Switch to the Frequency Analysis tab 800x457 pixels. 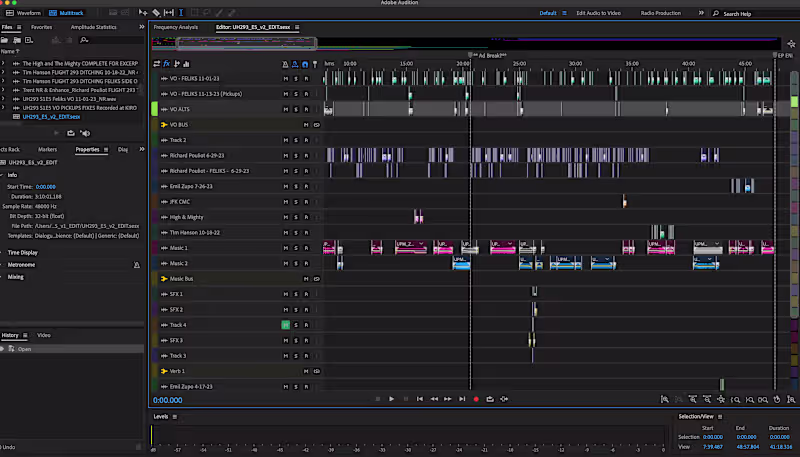pos(175,27)
